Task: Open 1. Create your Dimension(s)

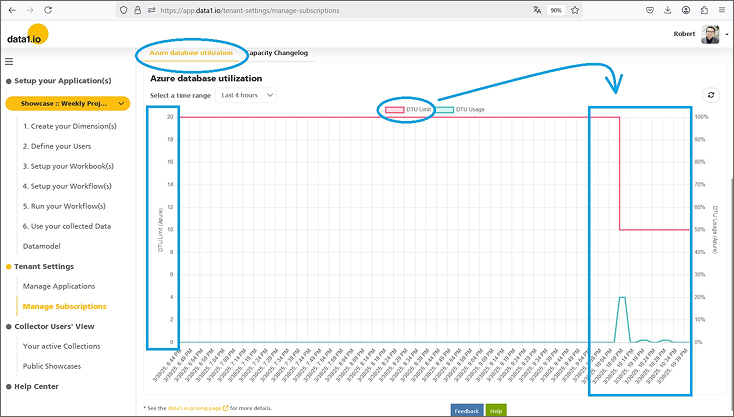Action: click(x=70, y=126)
